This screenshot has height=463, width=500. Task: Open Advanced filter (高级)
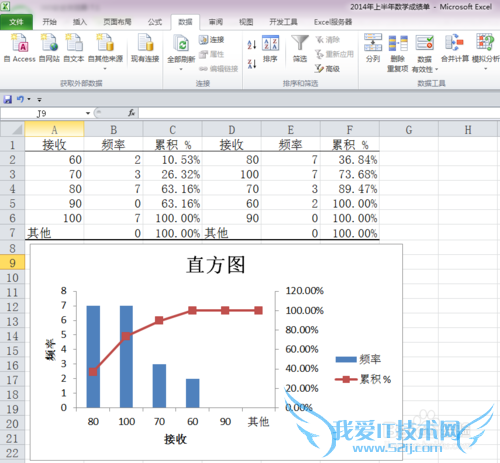(327, 69)
